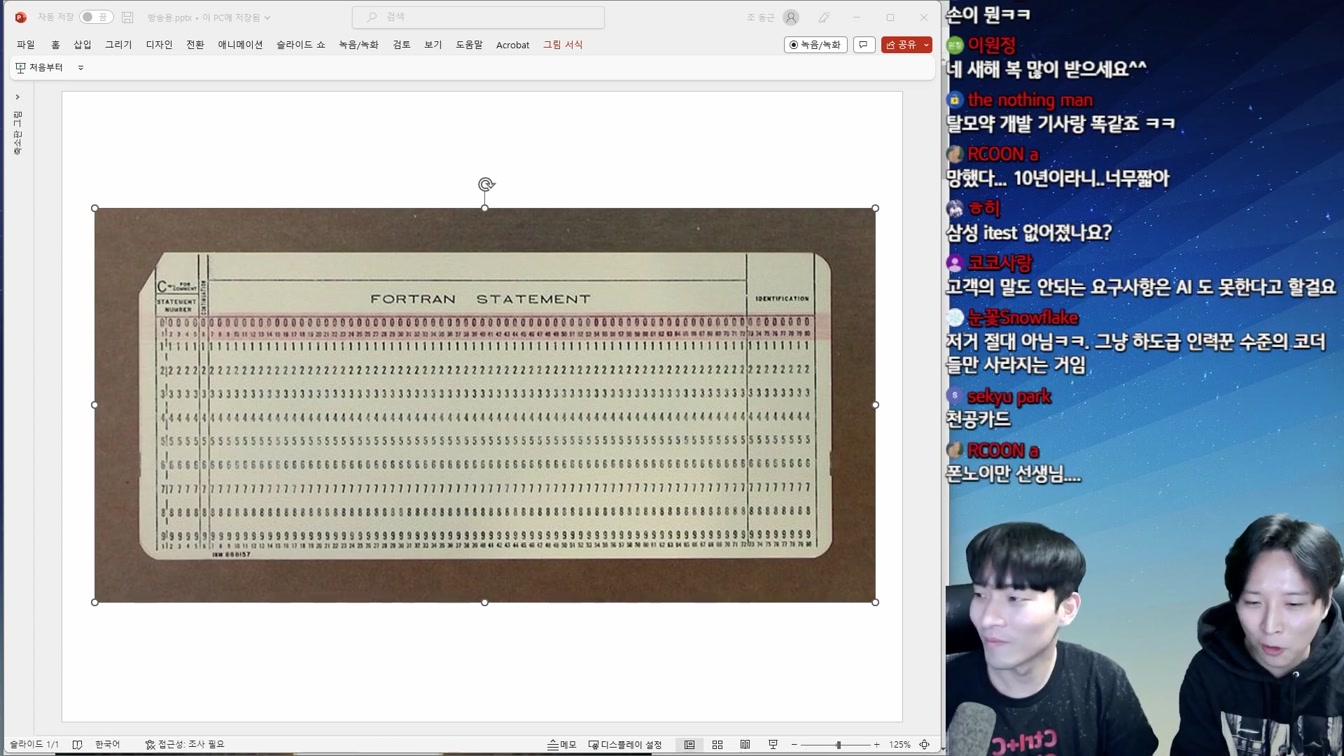Click the zoom in plus button
This screenshot has width=1344, height=756.
click(877, 745)
